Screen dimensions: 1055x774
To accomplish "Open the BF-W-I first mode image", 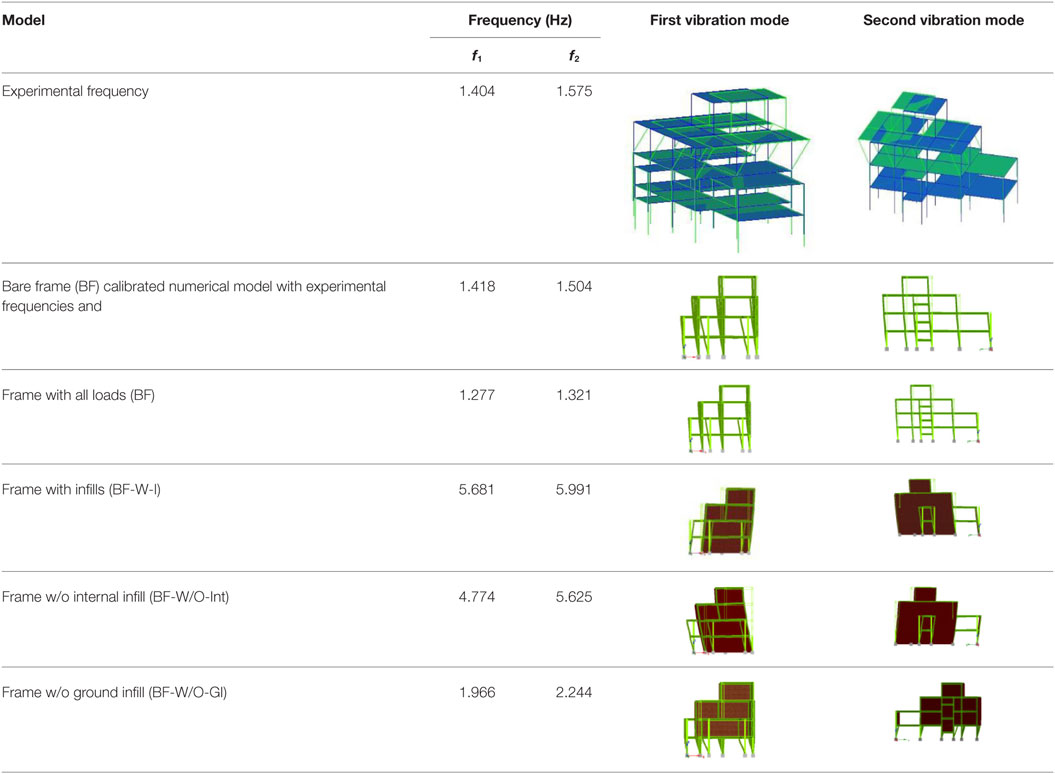I will [722, 521].
